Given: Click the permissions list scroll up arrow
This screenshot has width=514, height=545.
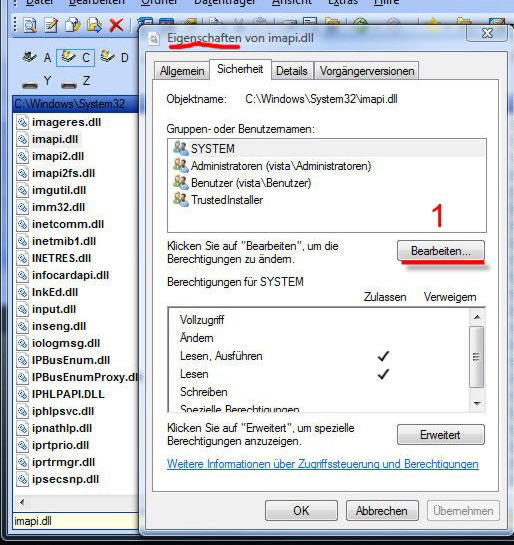Looking at the screenshot, I should click(x=477, y=317).
